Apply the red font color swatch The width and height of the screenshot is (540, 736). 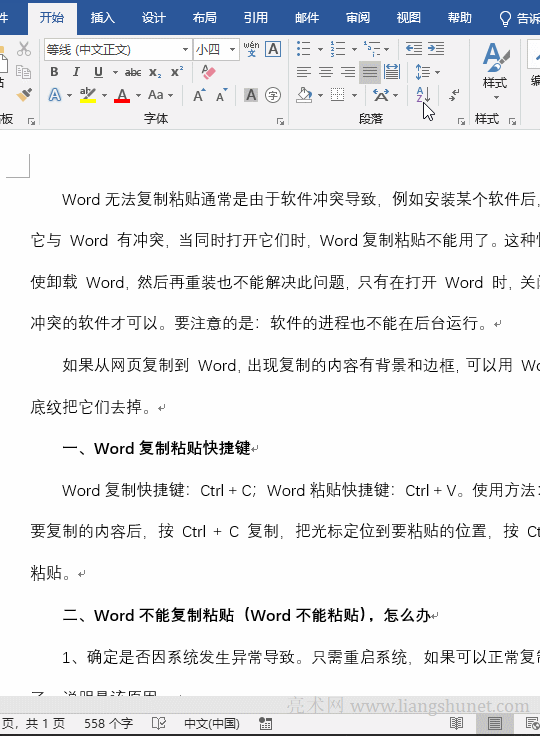pyautogui.click(x=122, y=95)
